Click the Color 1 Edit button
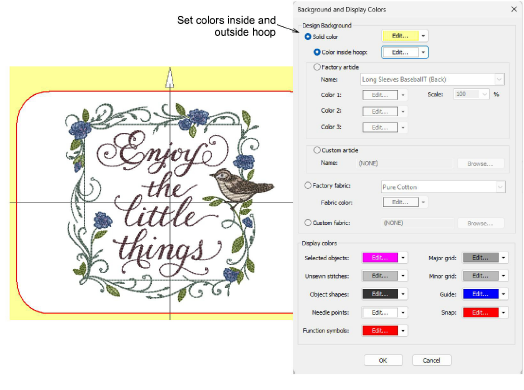This screenshot has width=524, height=390. [380, 95]
